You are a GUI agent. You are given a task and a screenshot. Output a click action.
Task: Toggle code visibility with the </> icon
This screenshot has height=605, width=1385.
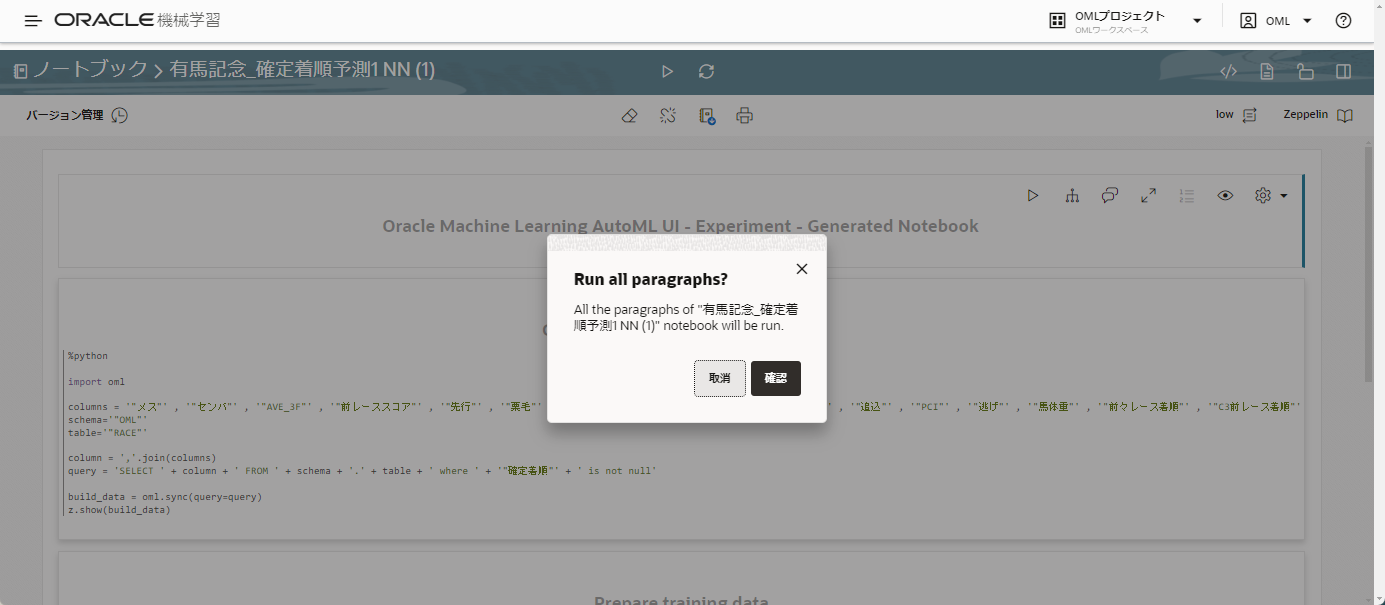click(x=1229, y=71)
